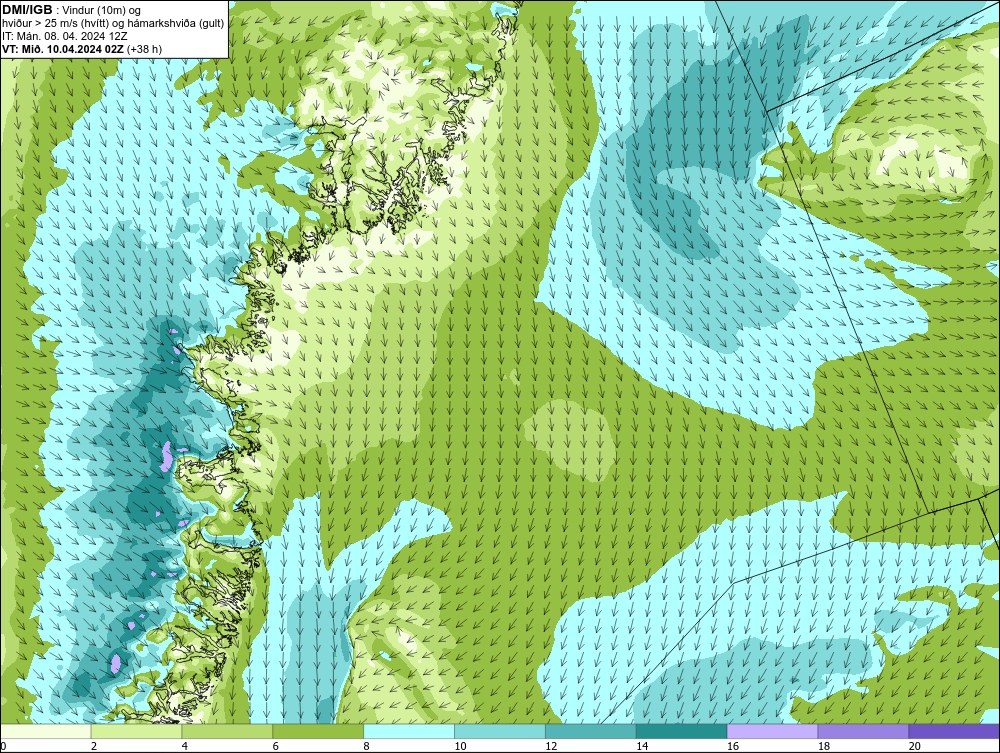Viewport: 1000px width, 753px height.
Task: Click the 4-6 m/s green legend swatch
Action: pos(227,731)
